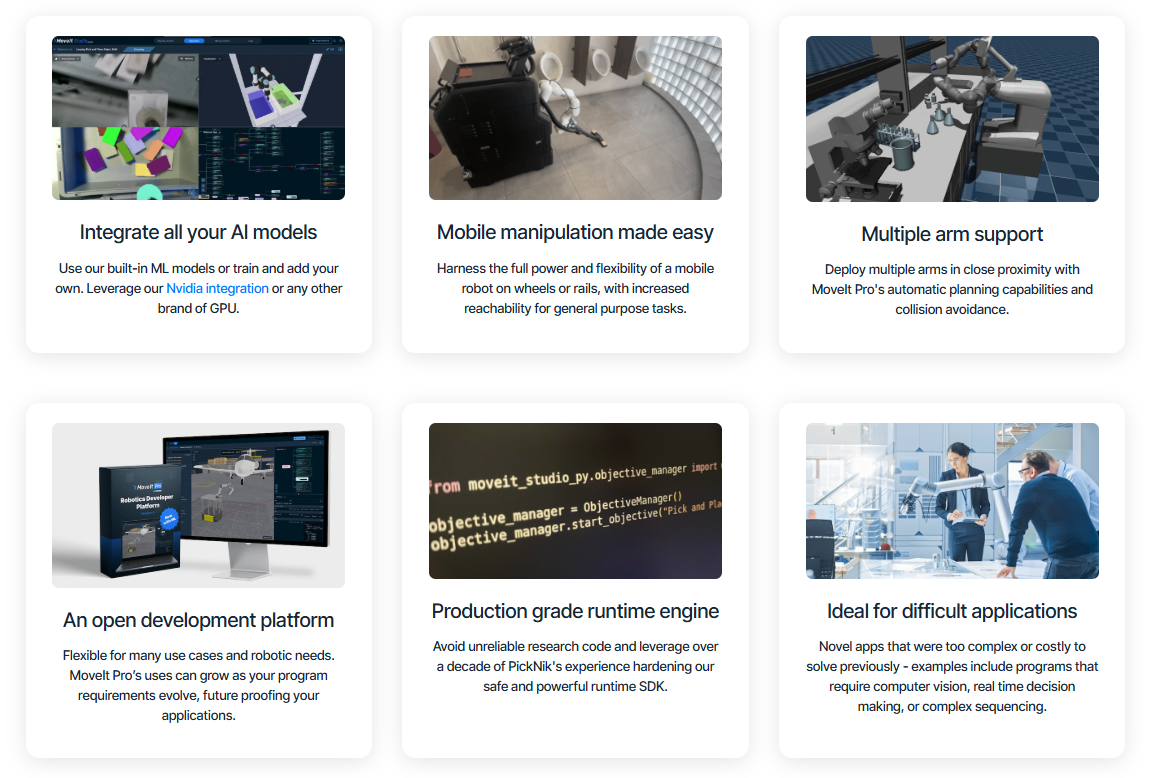
Task: Click the Python code snippet image
Action: click(x=575, y=501)
